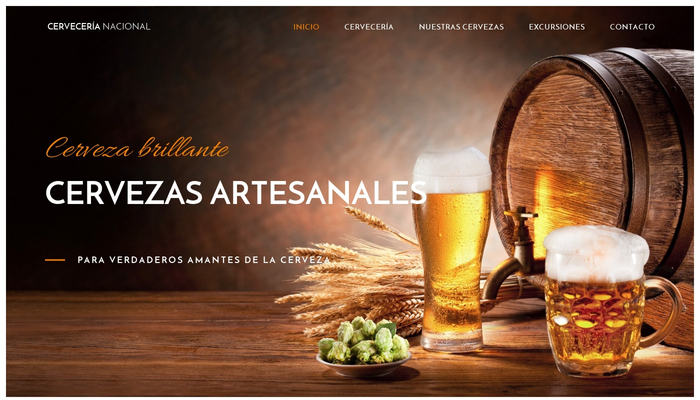Click the foam on the tall glass
The width and height of the screenshot is (700, 400).
pyautogui.click(x=451, y=170)
